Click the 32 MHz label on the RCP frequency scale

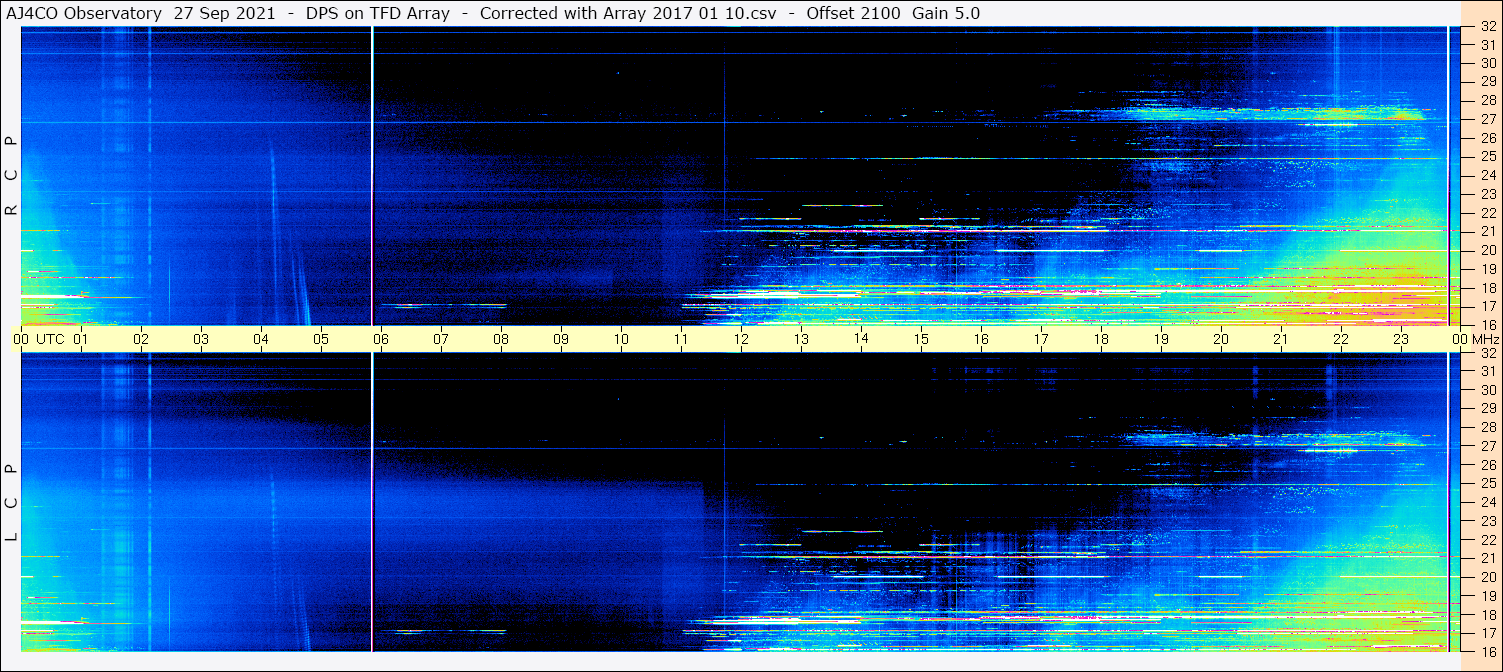click(x=1488, y=27)
